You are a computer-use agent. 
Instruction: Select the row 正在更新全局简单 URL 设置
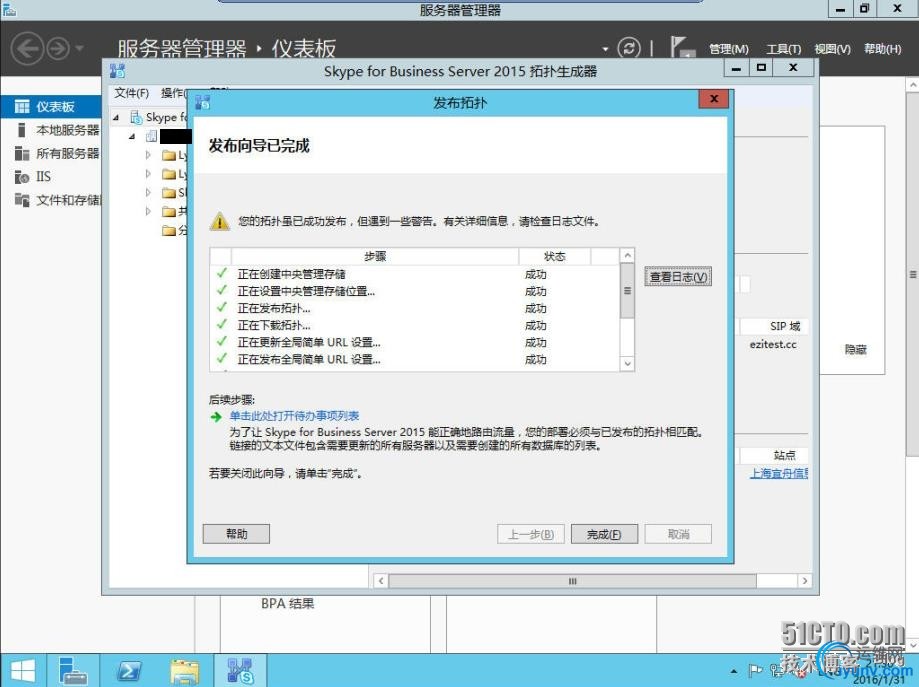pyautogui.click(x=414, y=342)
